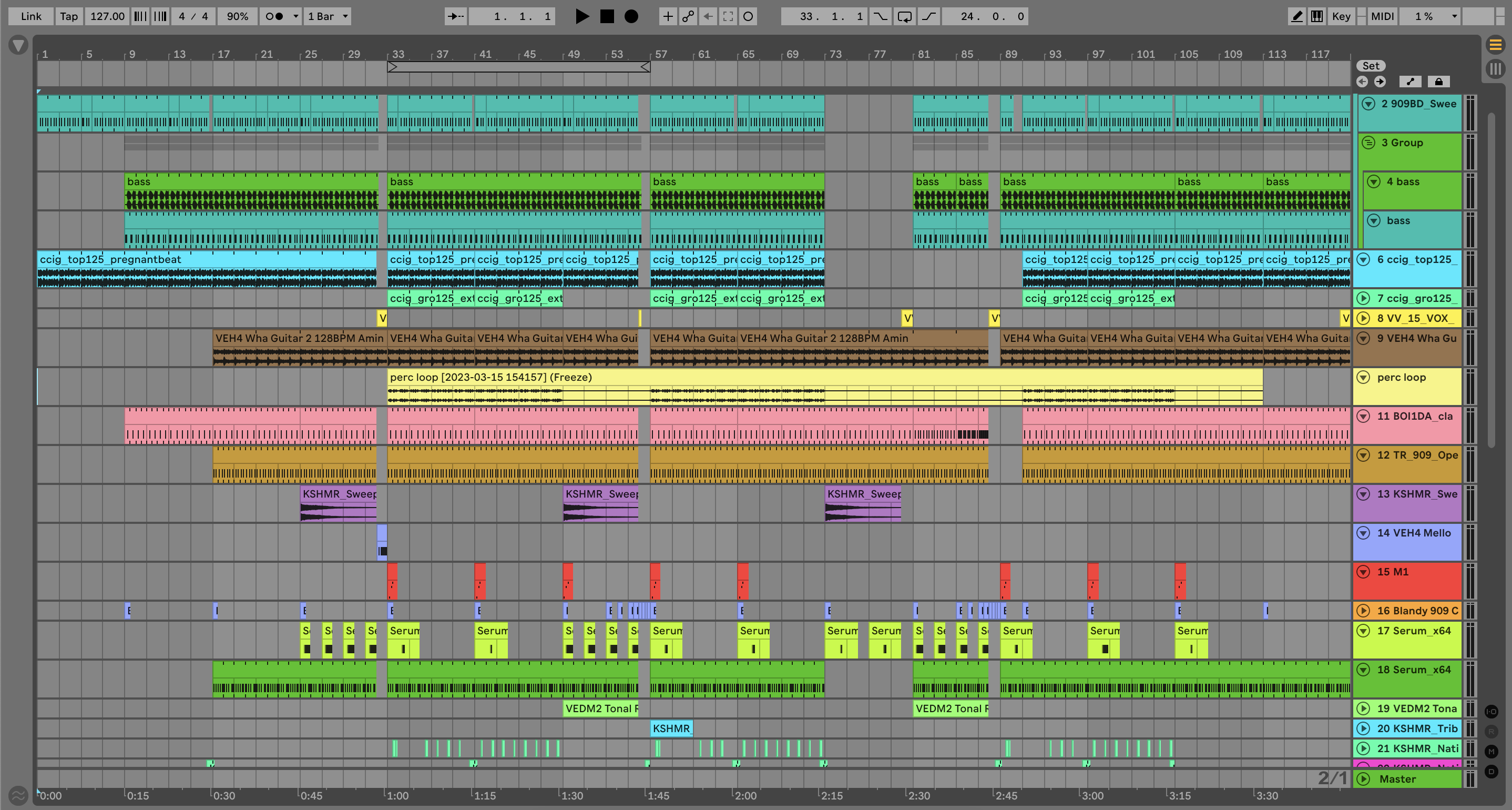1512x810 pixels.
Task: Toggle computer MIDI keyboard icon
Action: point(1317,16)
